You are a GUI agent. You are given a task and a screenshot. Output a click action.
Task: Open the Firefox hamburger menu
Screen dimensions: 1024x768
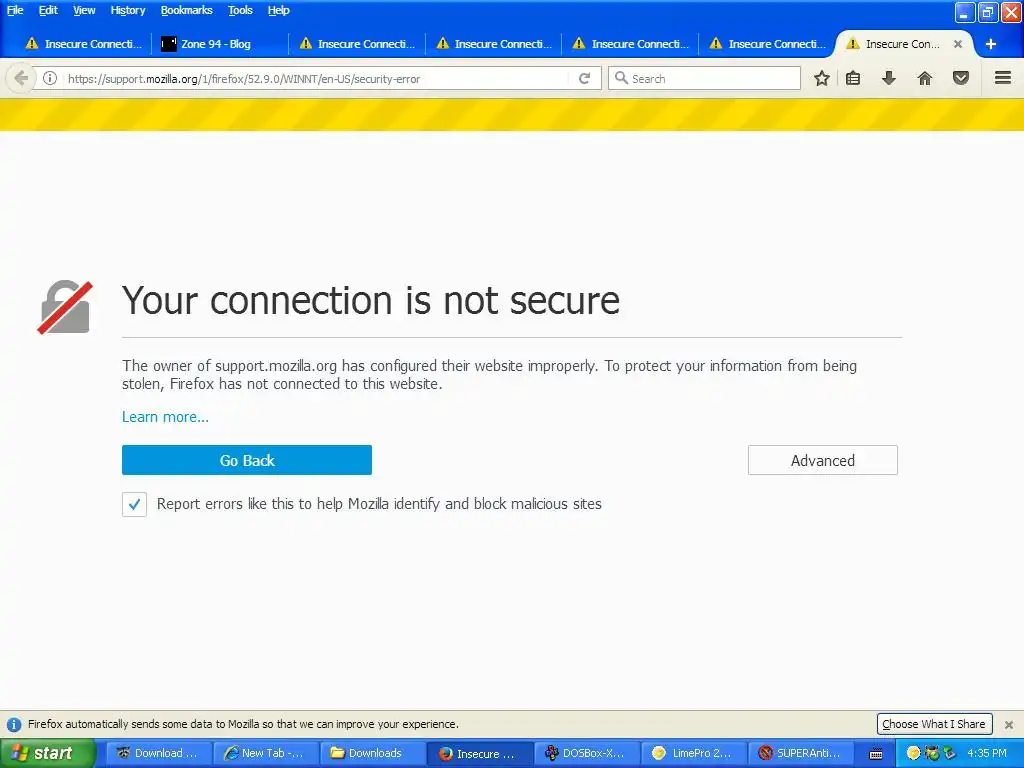point(1003,78)
